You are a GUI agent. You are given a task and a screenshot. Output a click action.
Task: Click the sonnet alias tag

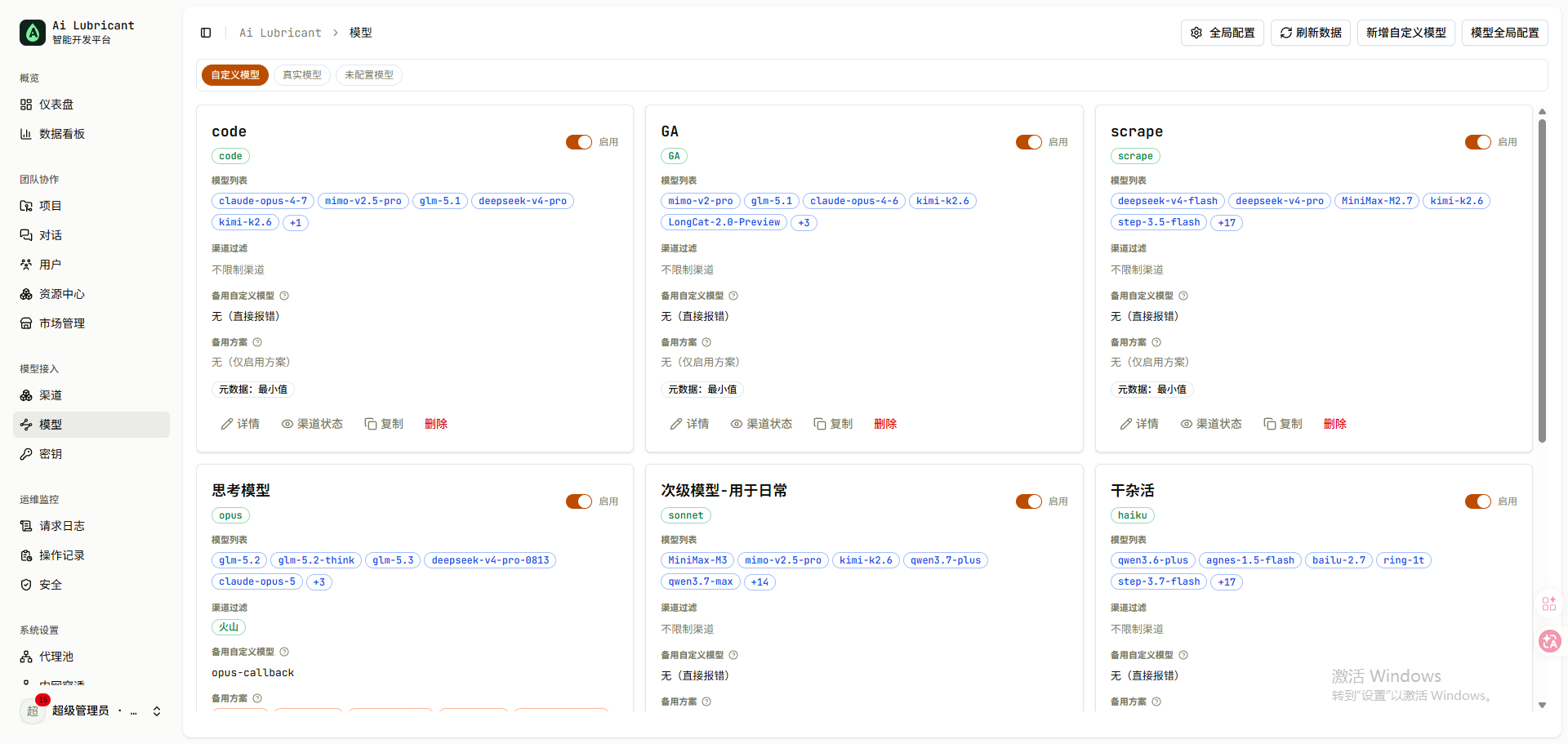(686, 515)
